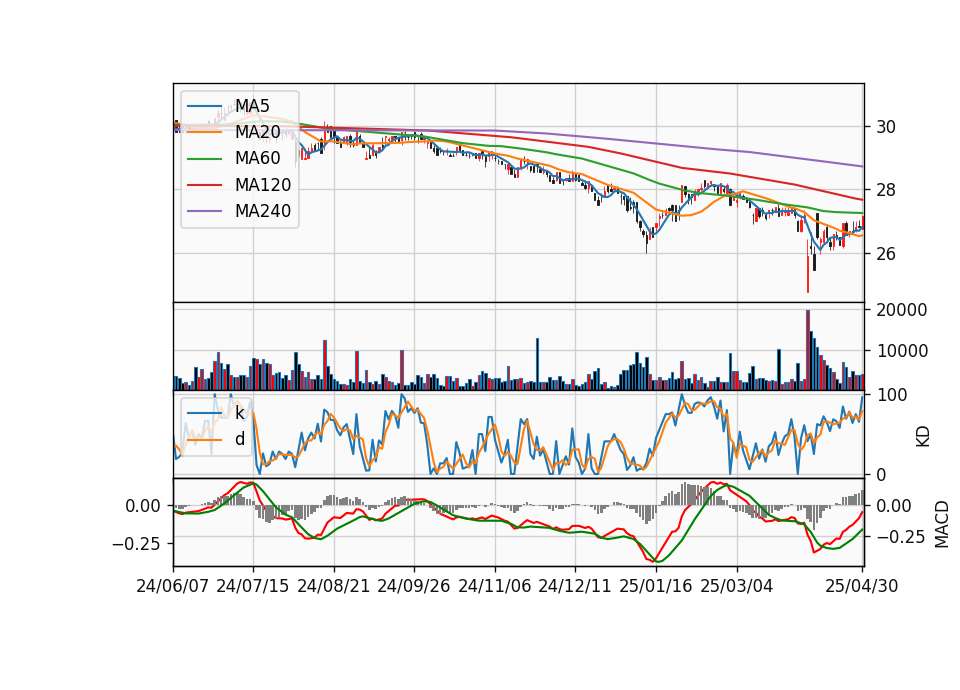Click the KD axis value 100
Viewport: 960px width, 690px height.
pos(891,395)
